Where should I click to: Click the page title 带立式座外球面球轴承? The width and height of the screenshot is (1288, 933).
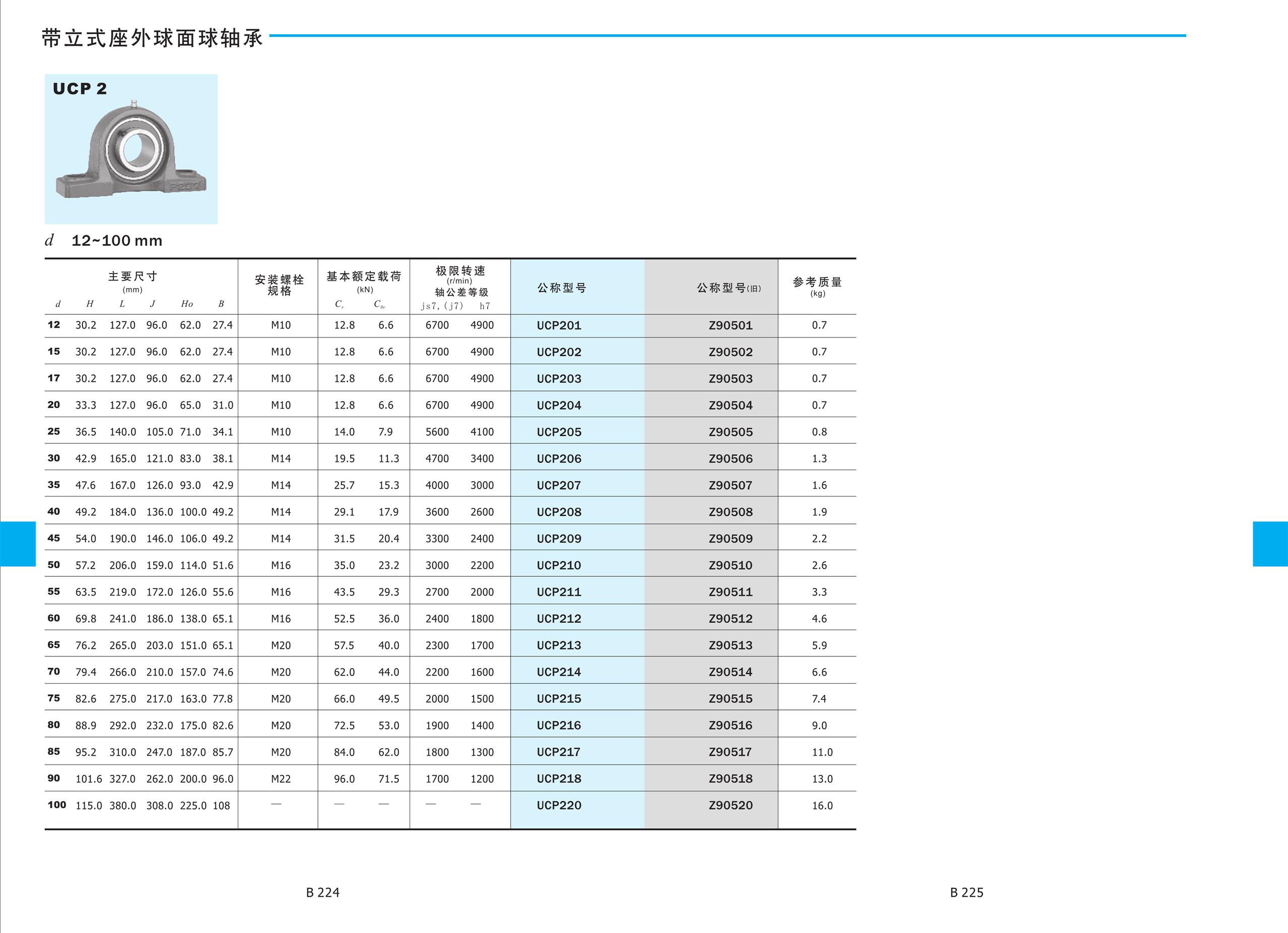152,38
